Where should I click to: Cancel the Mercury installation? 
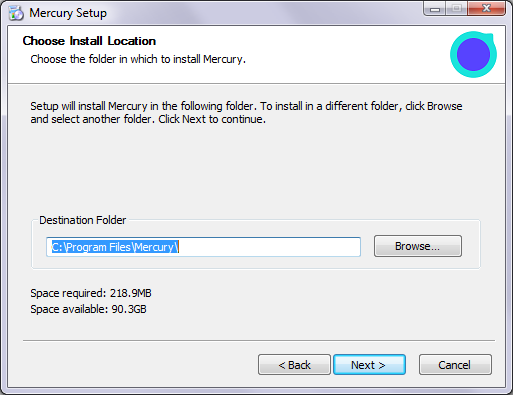point(455,365)
